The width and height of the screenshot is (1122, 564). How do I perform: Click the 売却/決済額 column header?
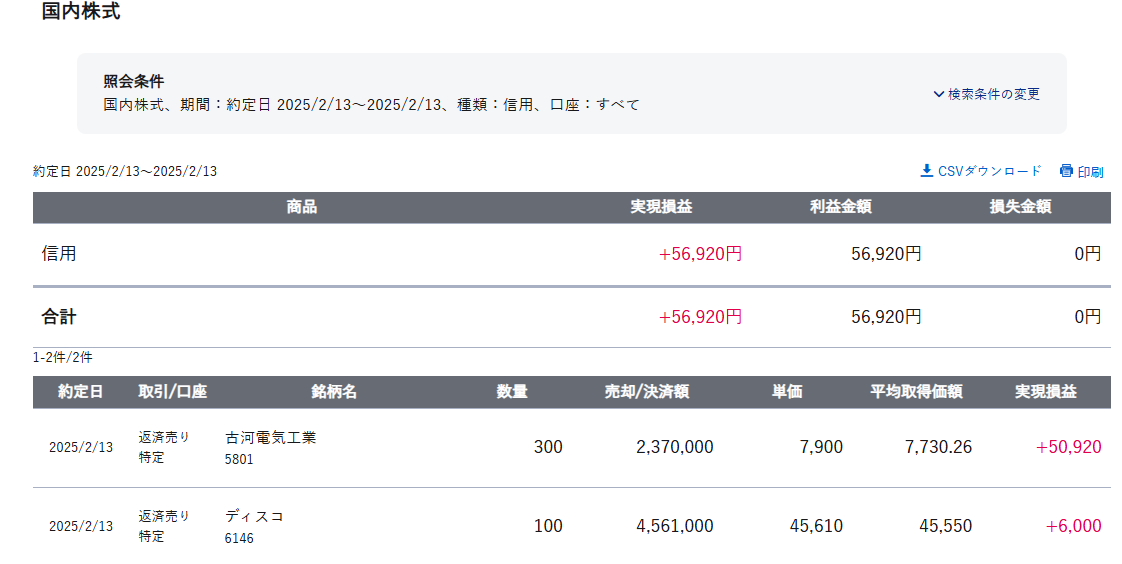pos(646,392)
